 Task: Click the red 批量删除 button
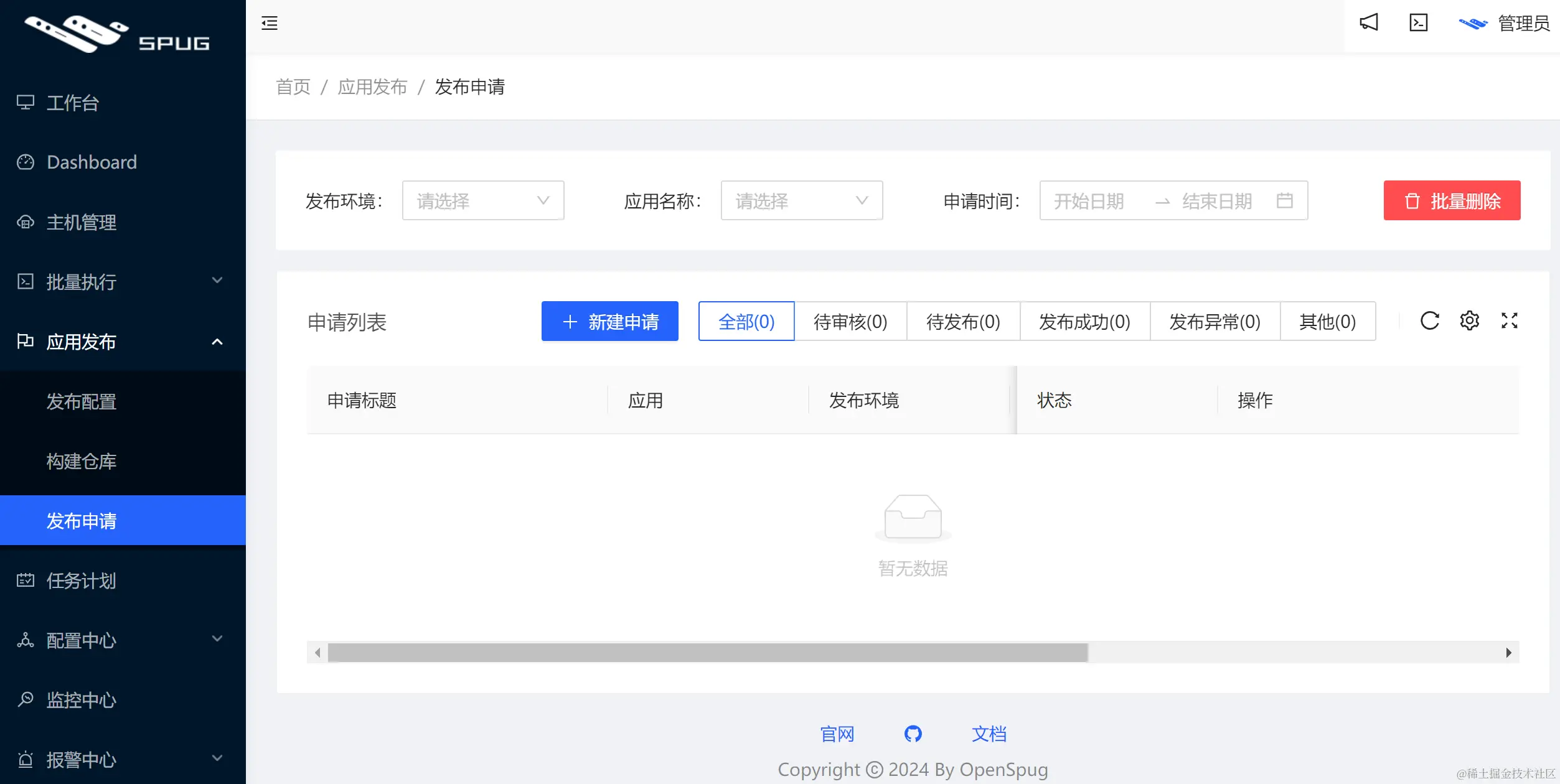coord(1451,201)
